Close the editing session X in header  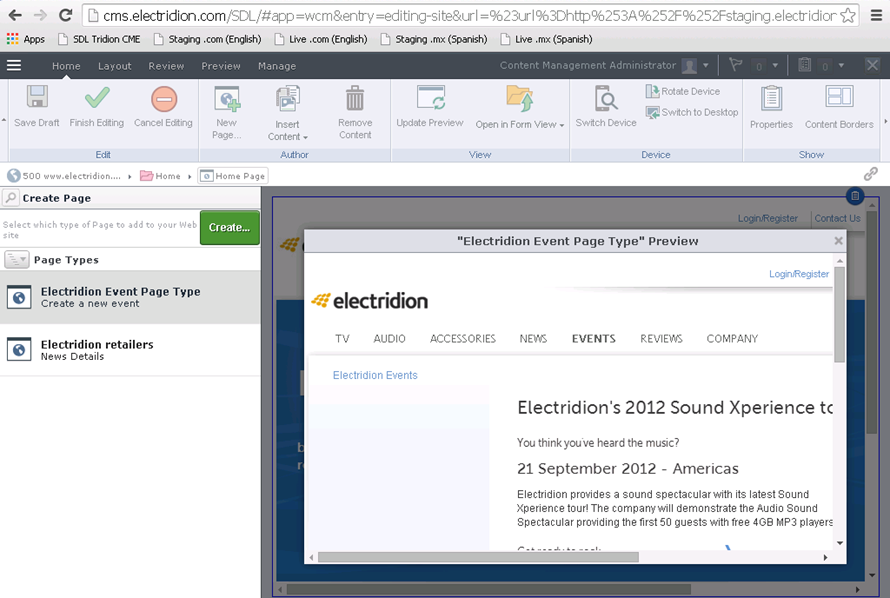(x=872, y=65)
